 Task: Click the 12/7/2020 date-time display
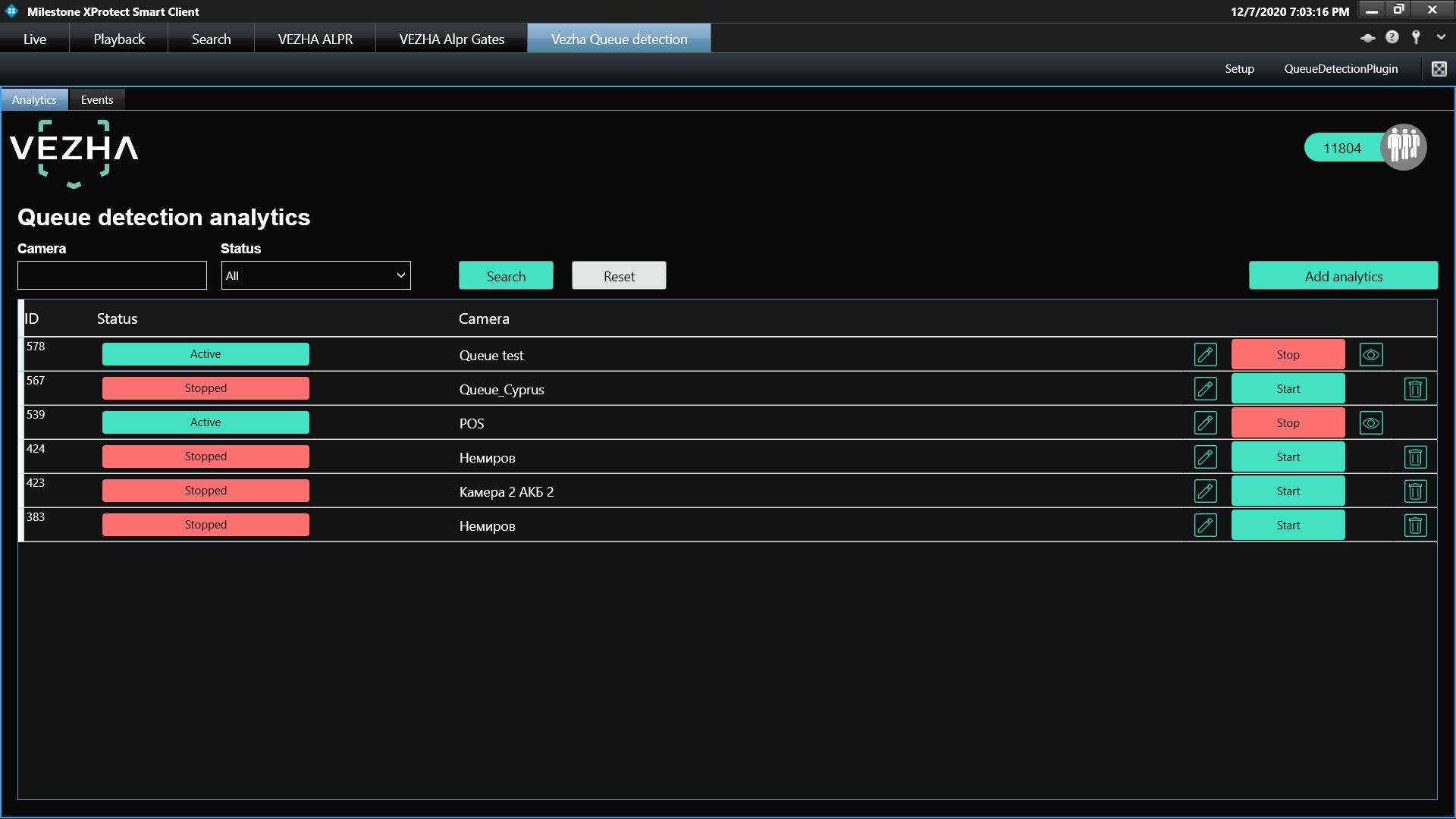(1289, 11)
